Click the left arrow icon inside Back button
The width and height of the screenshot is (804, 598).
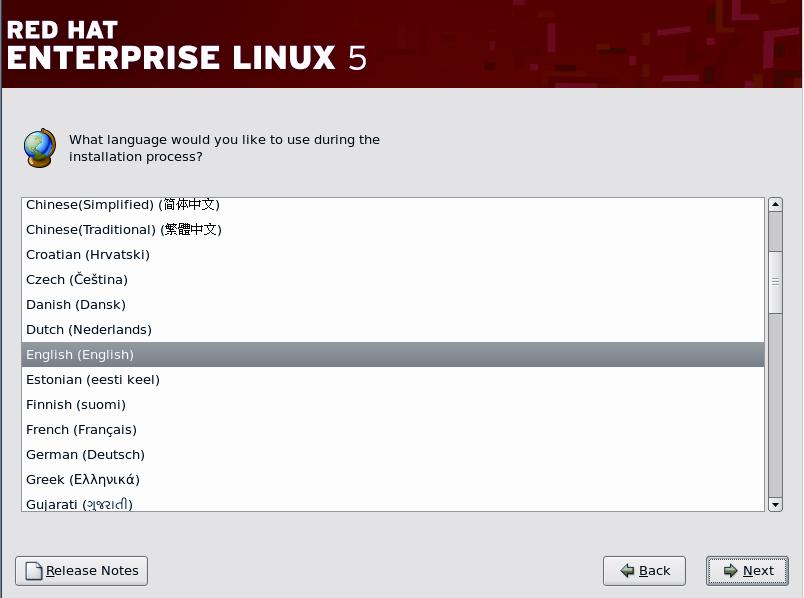pos(628,571)
